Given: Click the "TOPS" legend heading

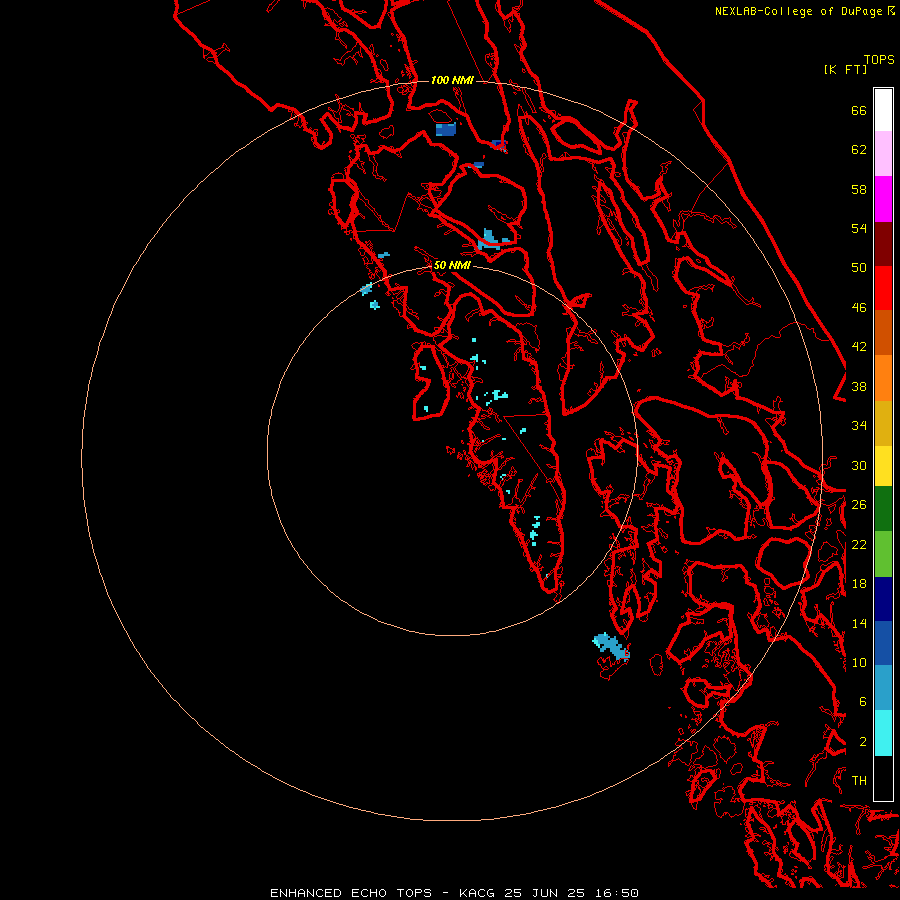Looking at the screenshot, I should click(x=879, y=60).
